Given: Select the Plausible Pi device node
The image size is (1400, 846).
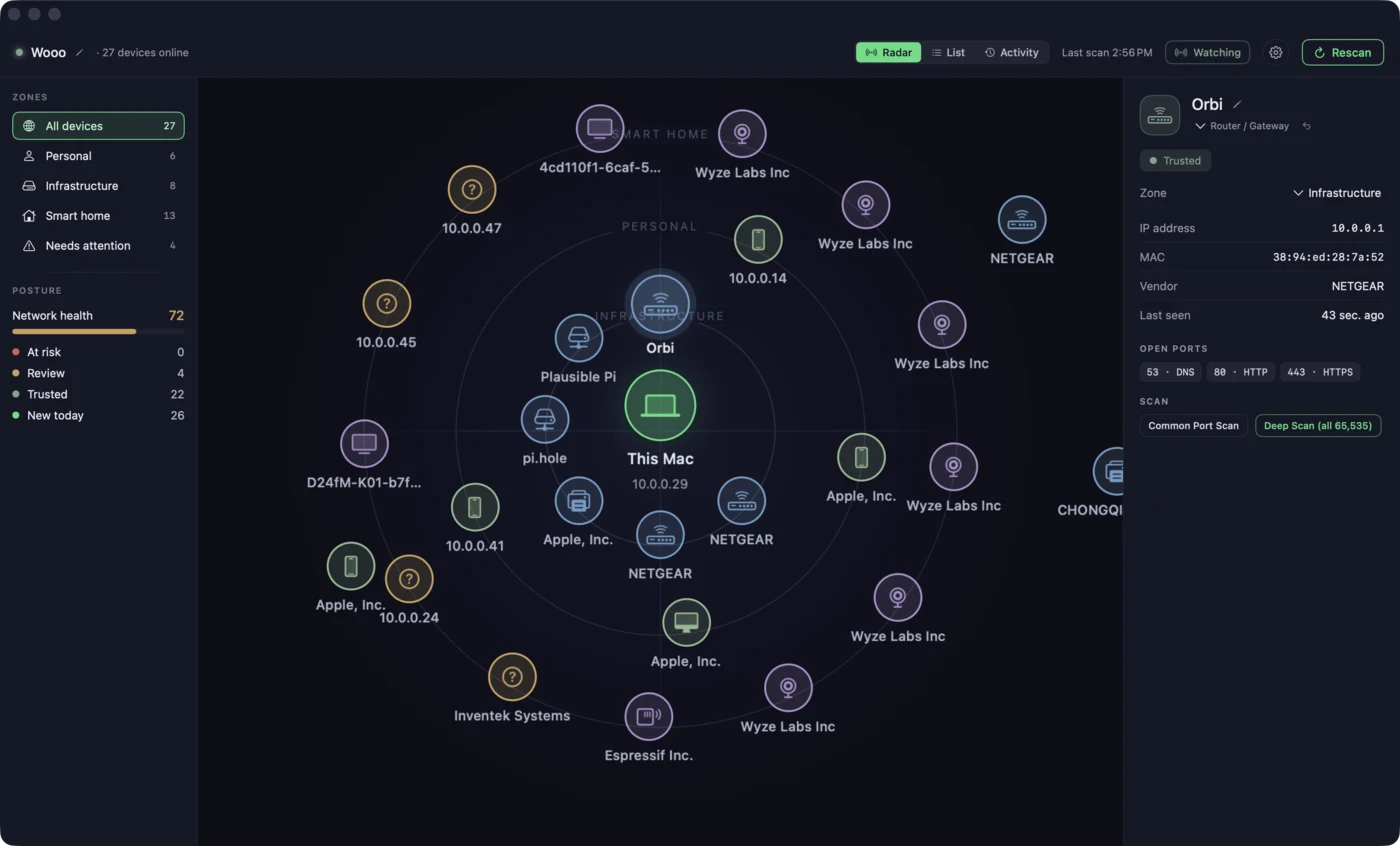Looking at the screenshot, I should tap(578, 338).
